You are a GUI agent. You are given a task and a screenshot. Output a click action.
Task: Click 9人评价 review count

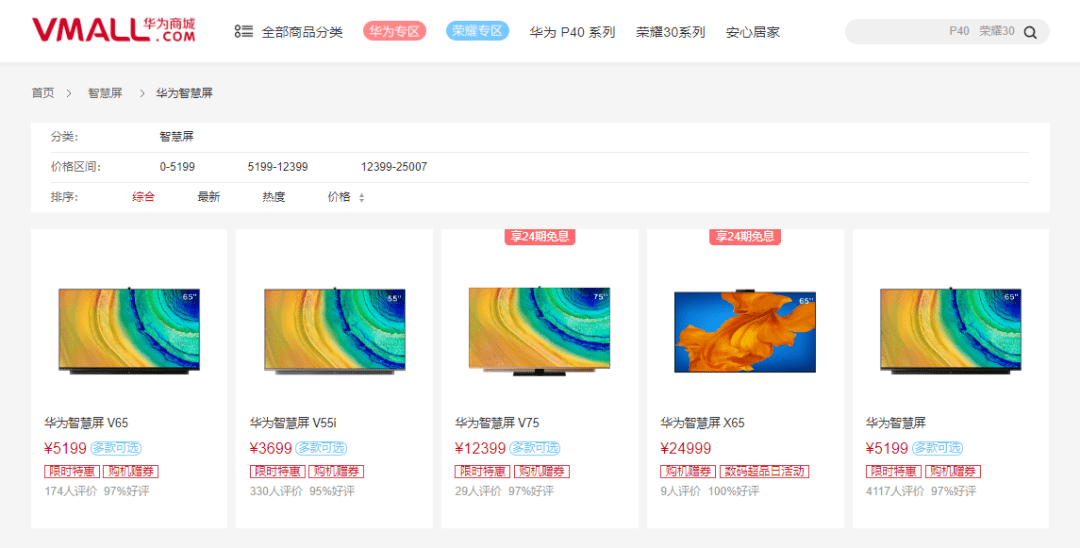[681, 492]
